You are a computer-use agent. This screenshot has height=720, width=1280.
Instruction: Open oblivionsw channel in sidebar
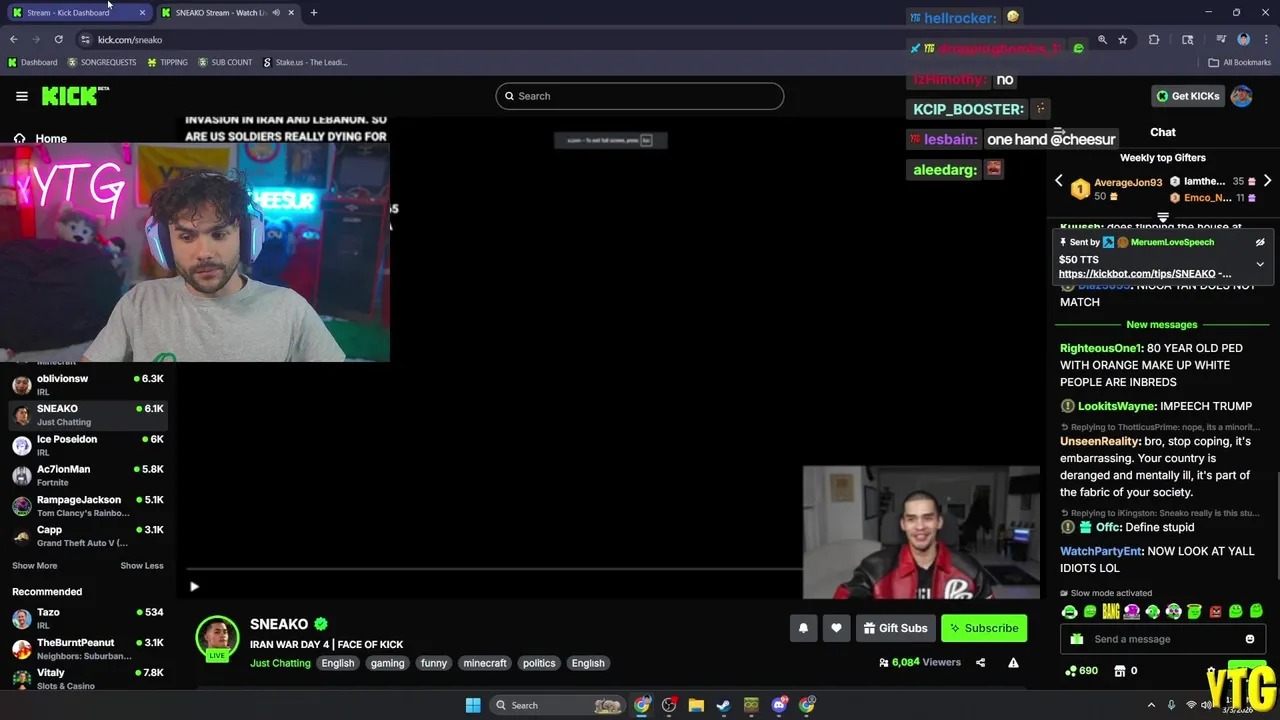[x=88, y=385]
